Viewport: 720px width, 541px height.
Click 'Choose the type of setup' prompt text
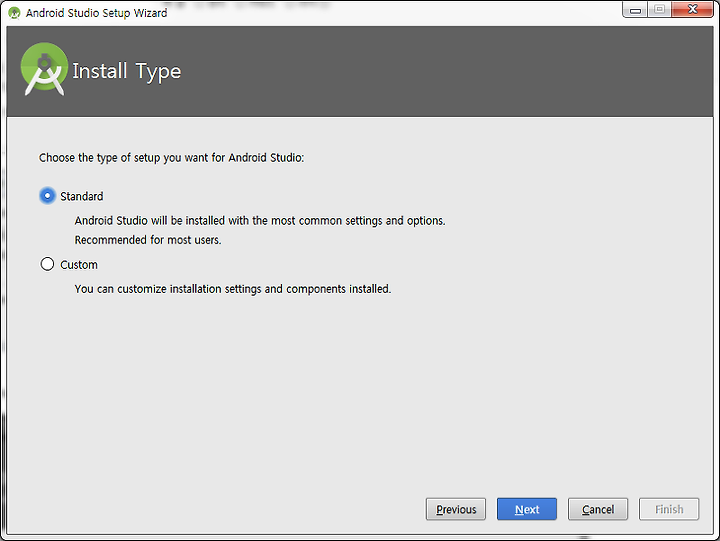click(x=171, y=158)
